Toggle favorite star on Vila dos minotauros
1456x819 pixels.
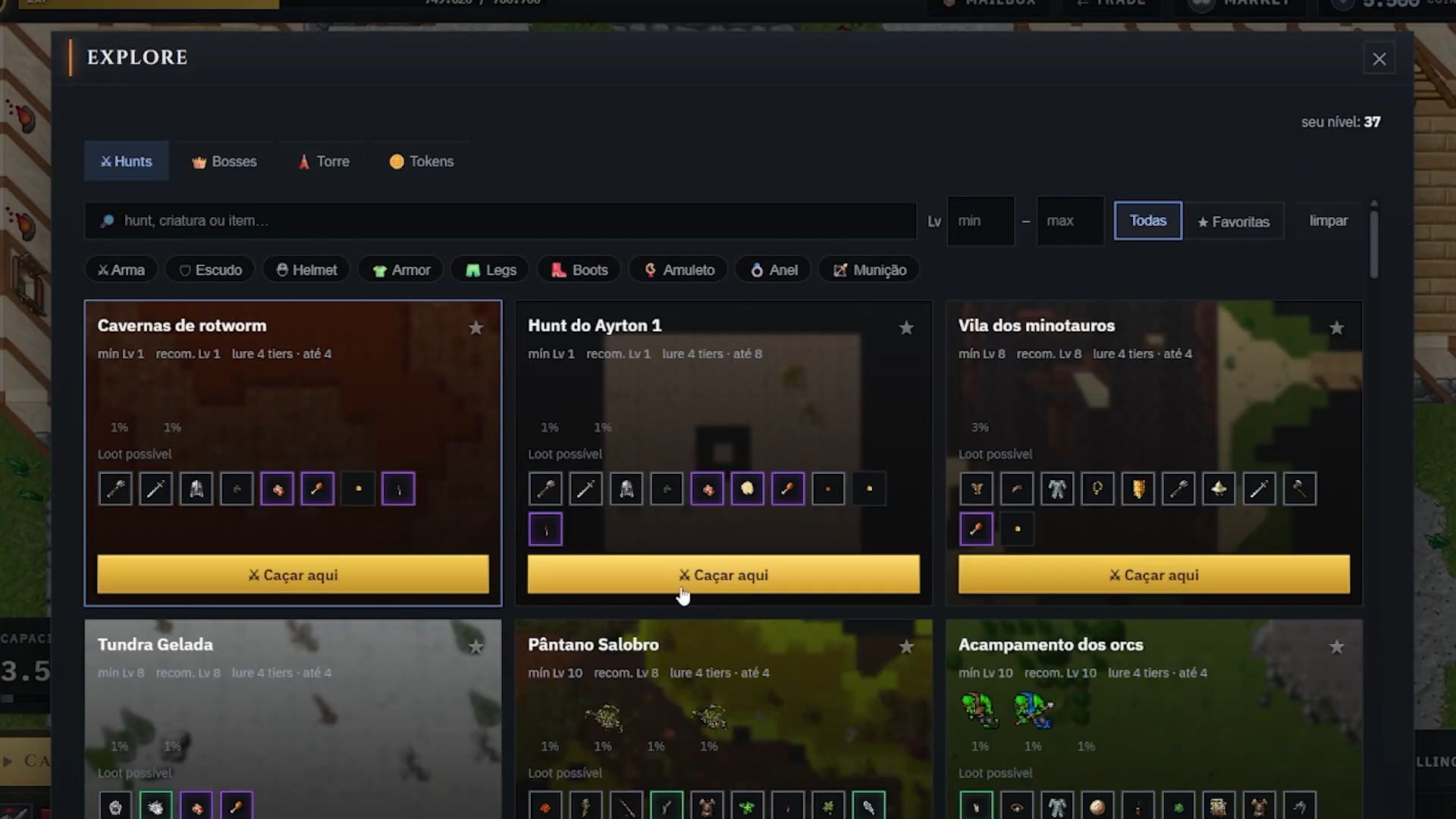pos(1337,328)
